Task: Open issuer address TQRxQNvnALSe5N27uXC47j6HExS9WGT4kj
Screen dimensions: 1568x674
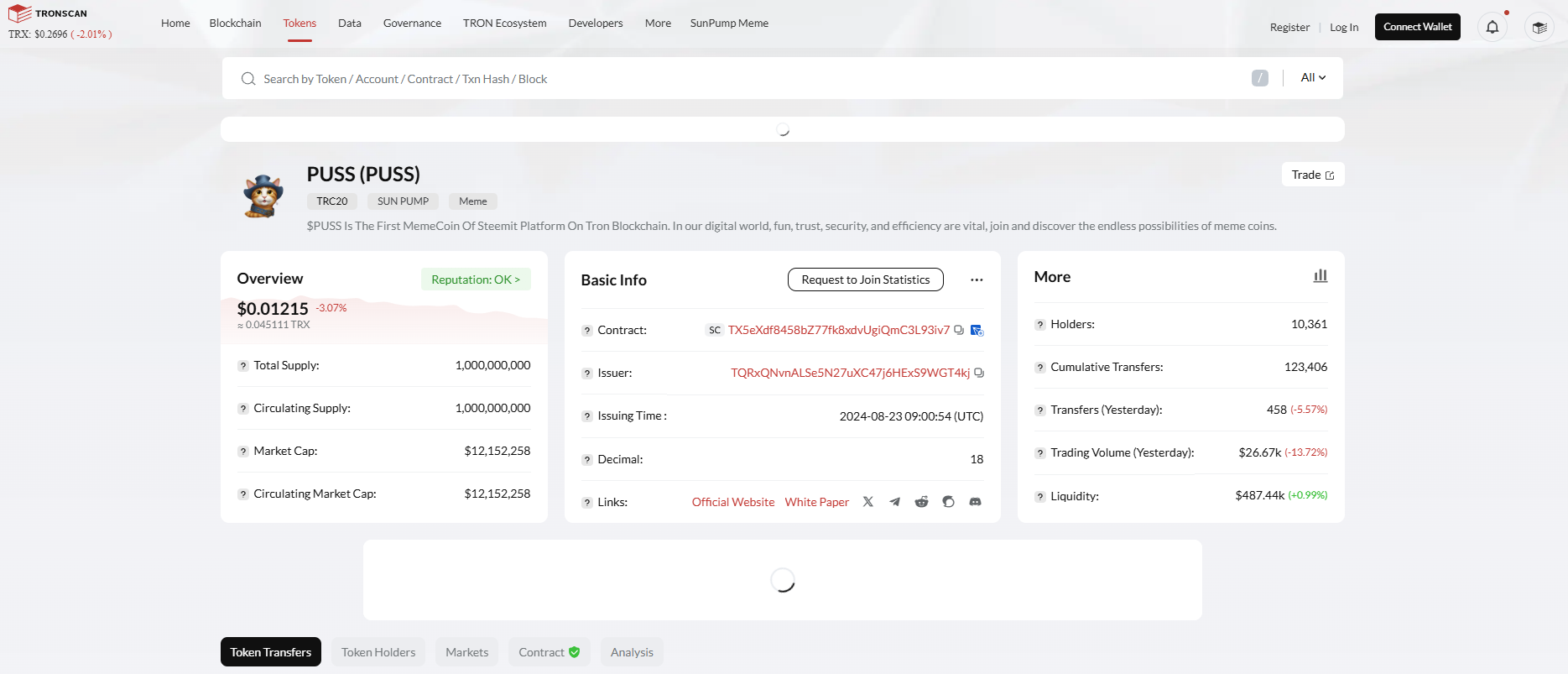Action: (x=850, y=373)
